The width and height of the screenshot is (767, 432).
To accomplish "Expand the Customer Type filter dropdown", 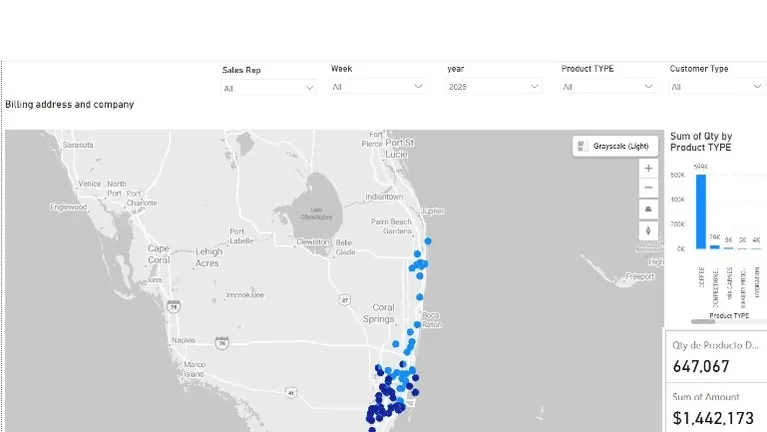I will click(717, 87).
